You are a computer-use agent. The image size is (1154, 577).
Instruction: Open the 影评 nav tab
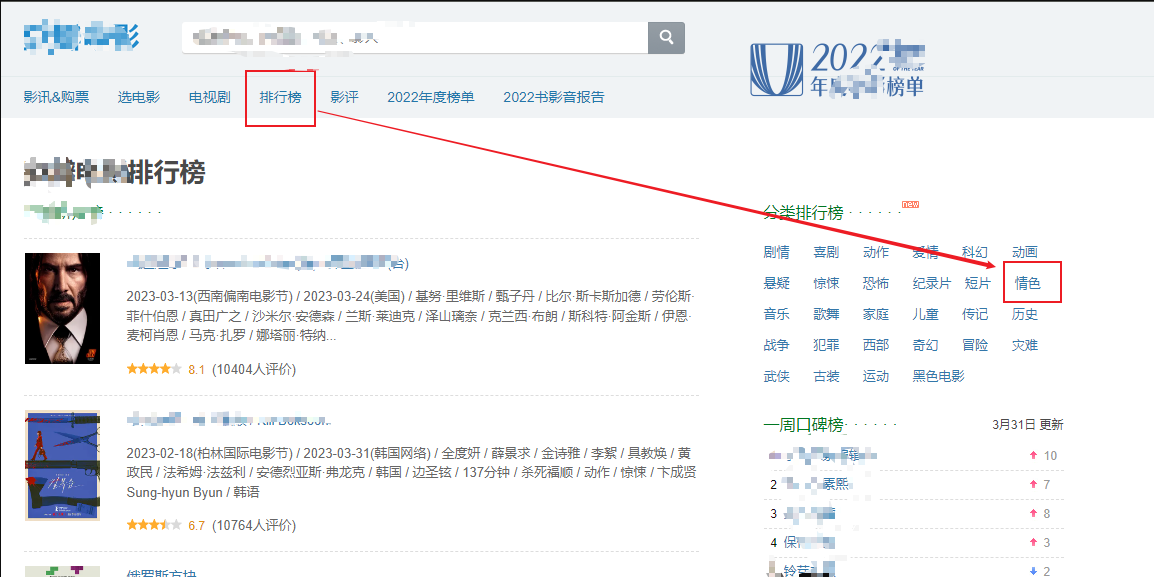coord(344,97)
